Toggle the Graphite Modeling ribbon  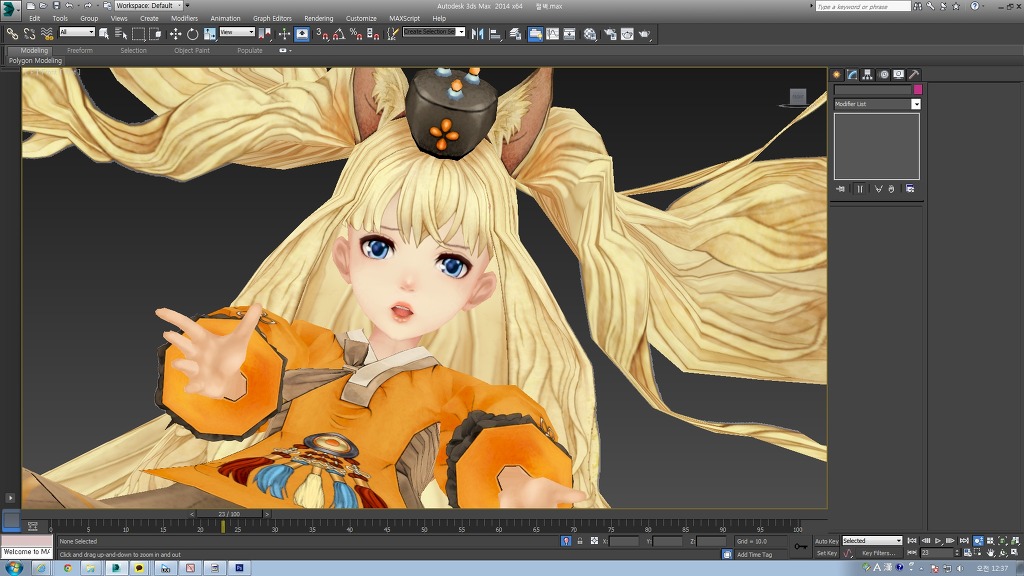(535, 33)
